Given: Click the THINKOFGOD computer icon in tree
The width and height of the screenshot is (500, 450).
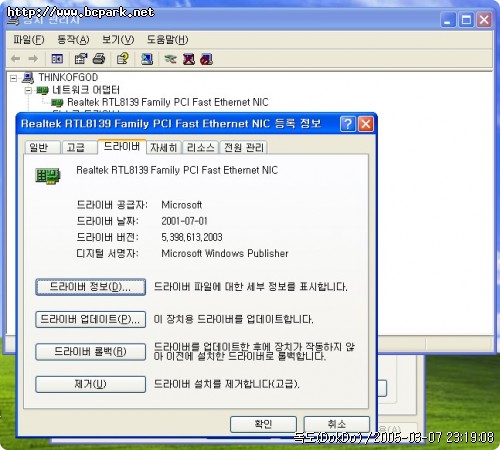Looking at the screenshot, I should [x=28, y=78].
